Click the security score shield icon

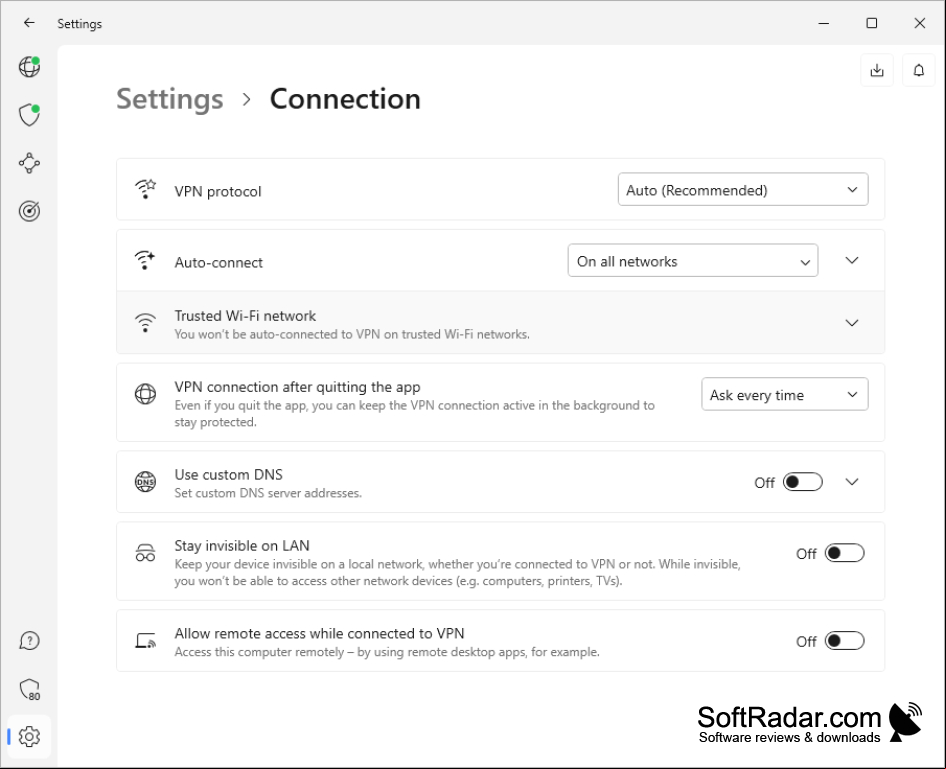[29, 689]
